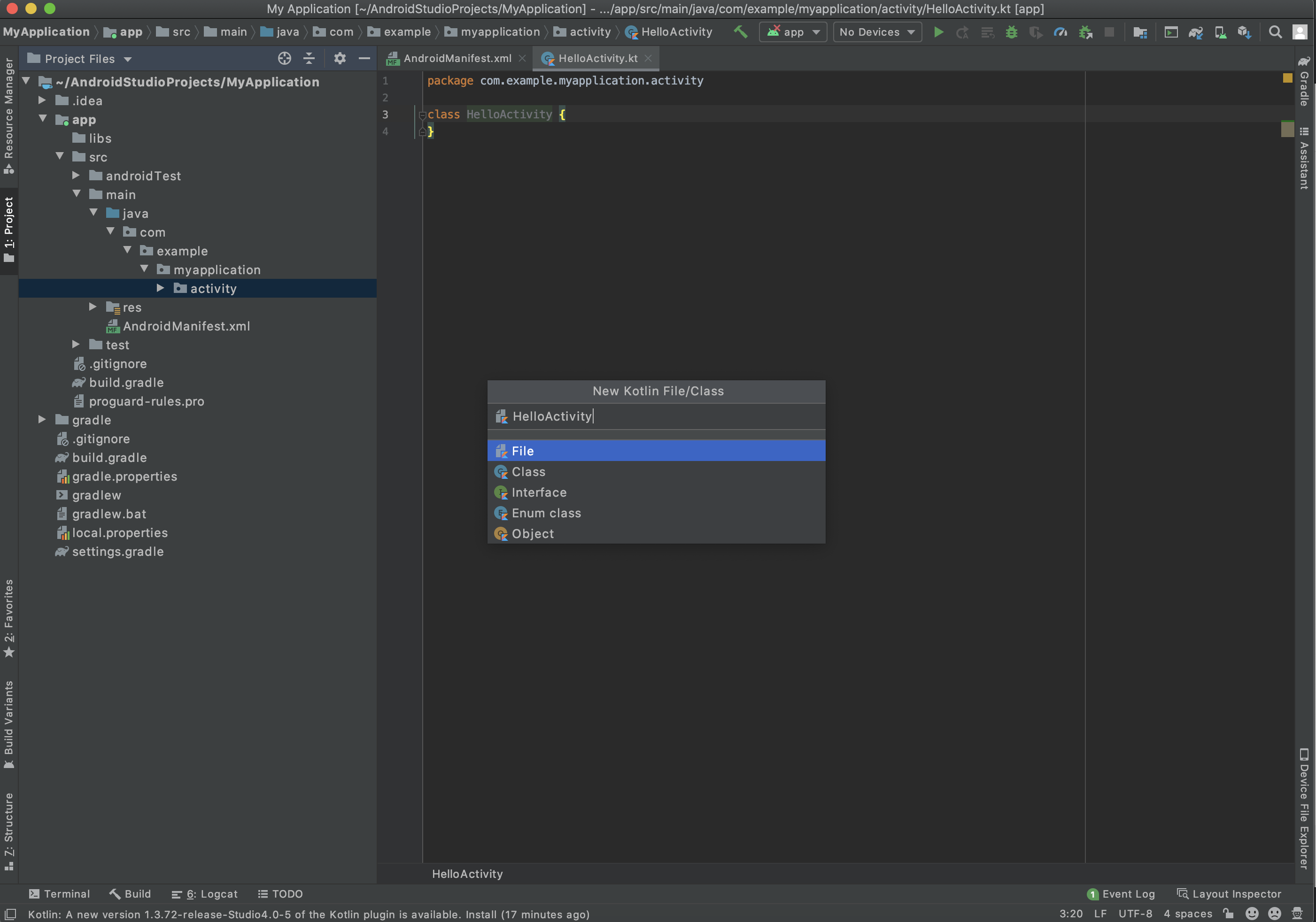Click the Make Project hammer icon
This screenshot has height=922, width=1316.
740,32
